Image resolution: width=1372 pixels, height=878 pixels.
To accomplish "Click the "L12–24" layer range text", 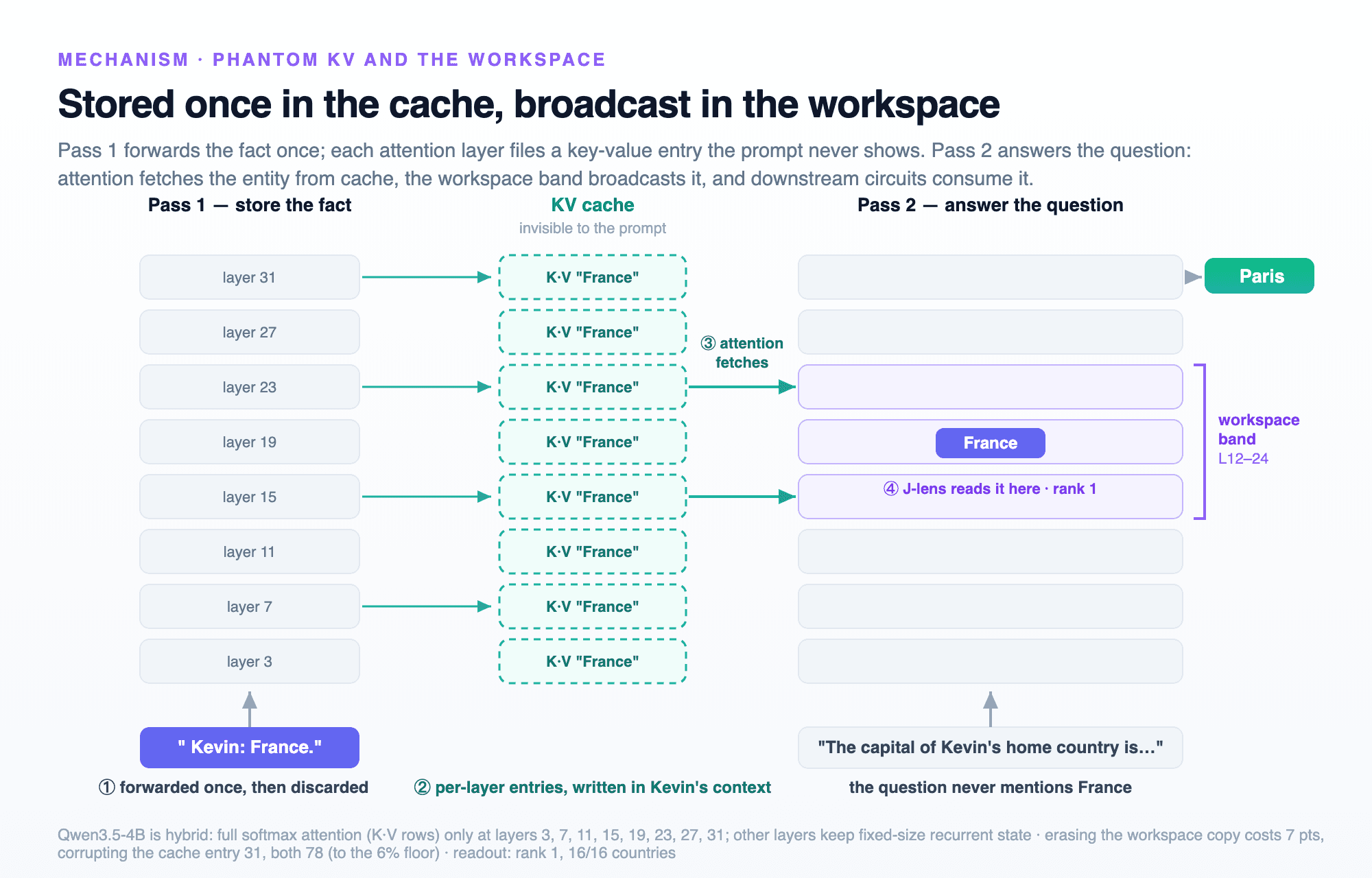I will coord(1243,458).
